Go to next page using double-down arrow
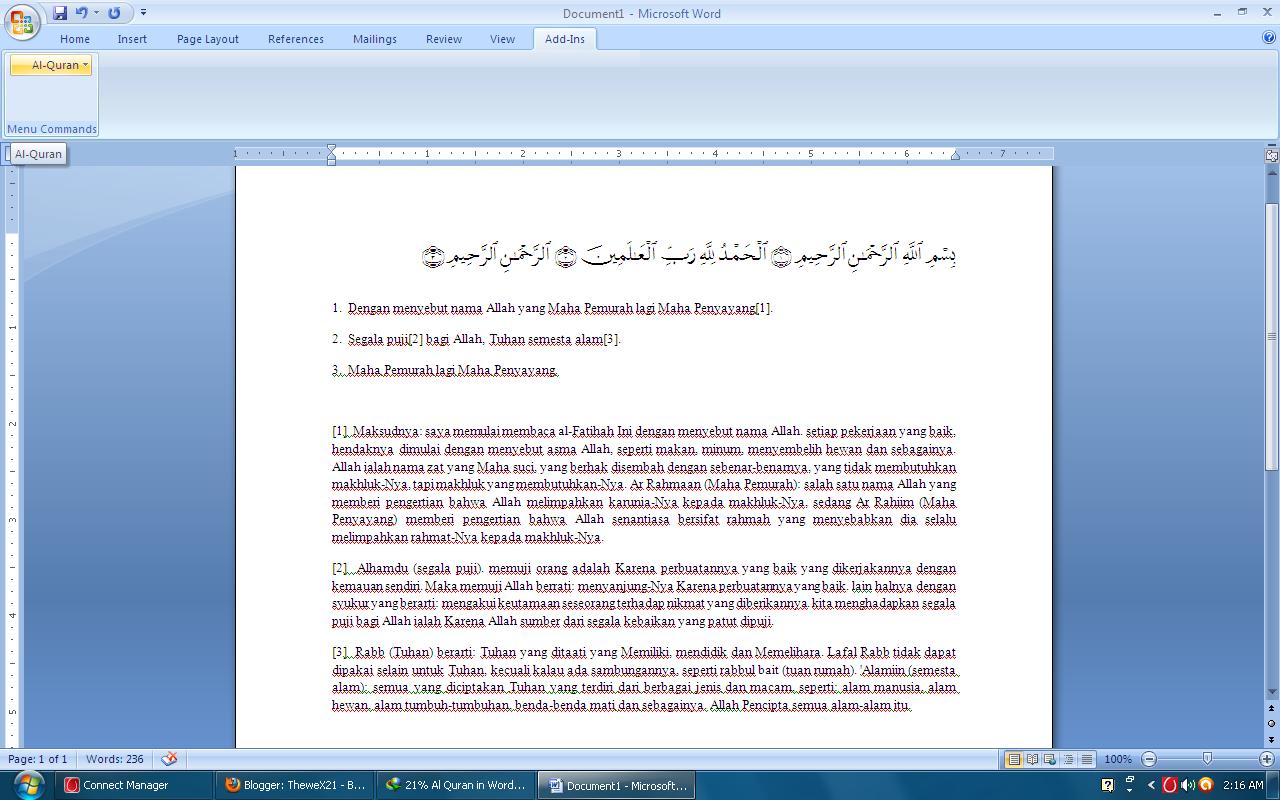The image size is (1280, 800). point(1272,738)
